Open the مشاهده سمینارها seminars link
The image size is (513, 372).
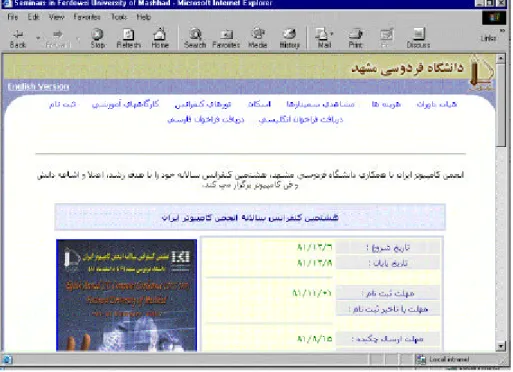[x=320, y=105]
